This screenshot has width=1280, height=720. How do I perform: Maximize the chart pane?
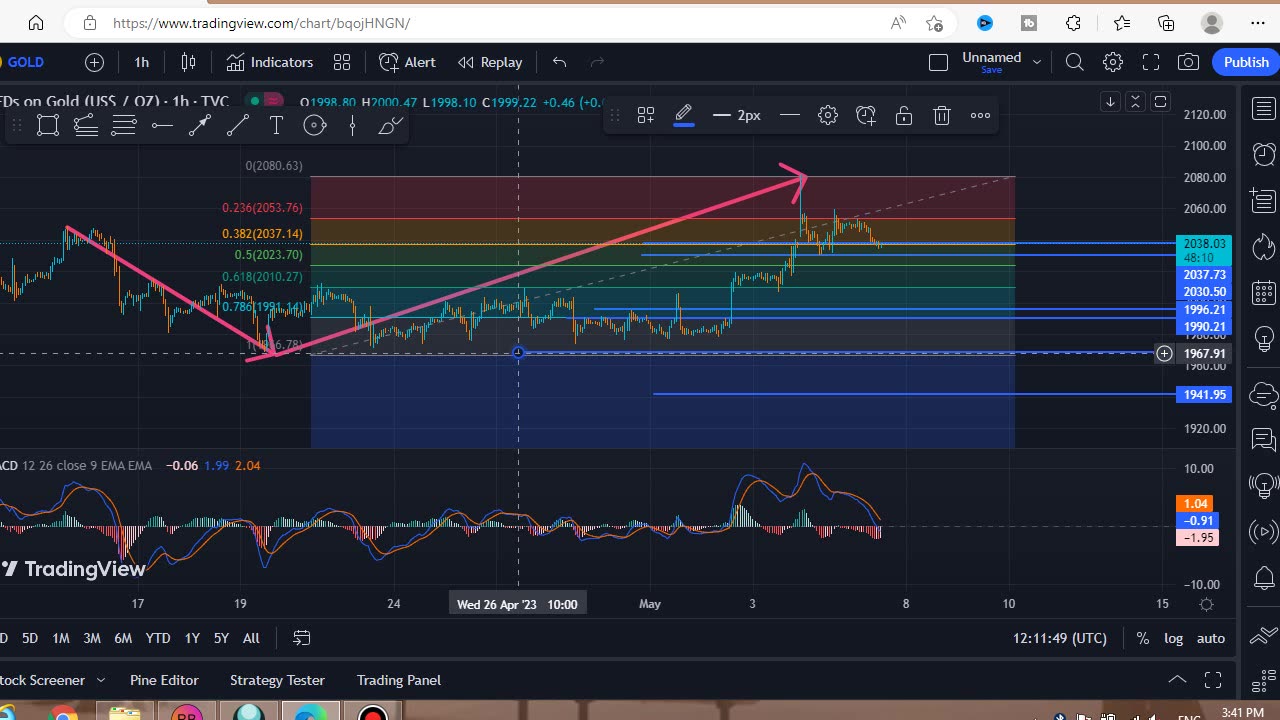(1160, 101)
